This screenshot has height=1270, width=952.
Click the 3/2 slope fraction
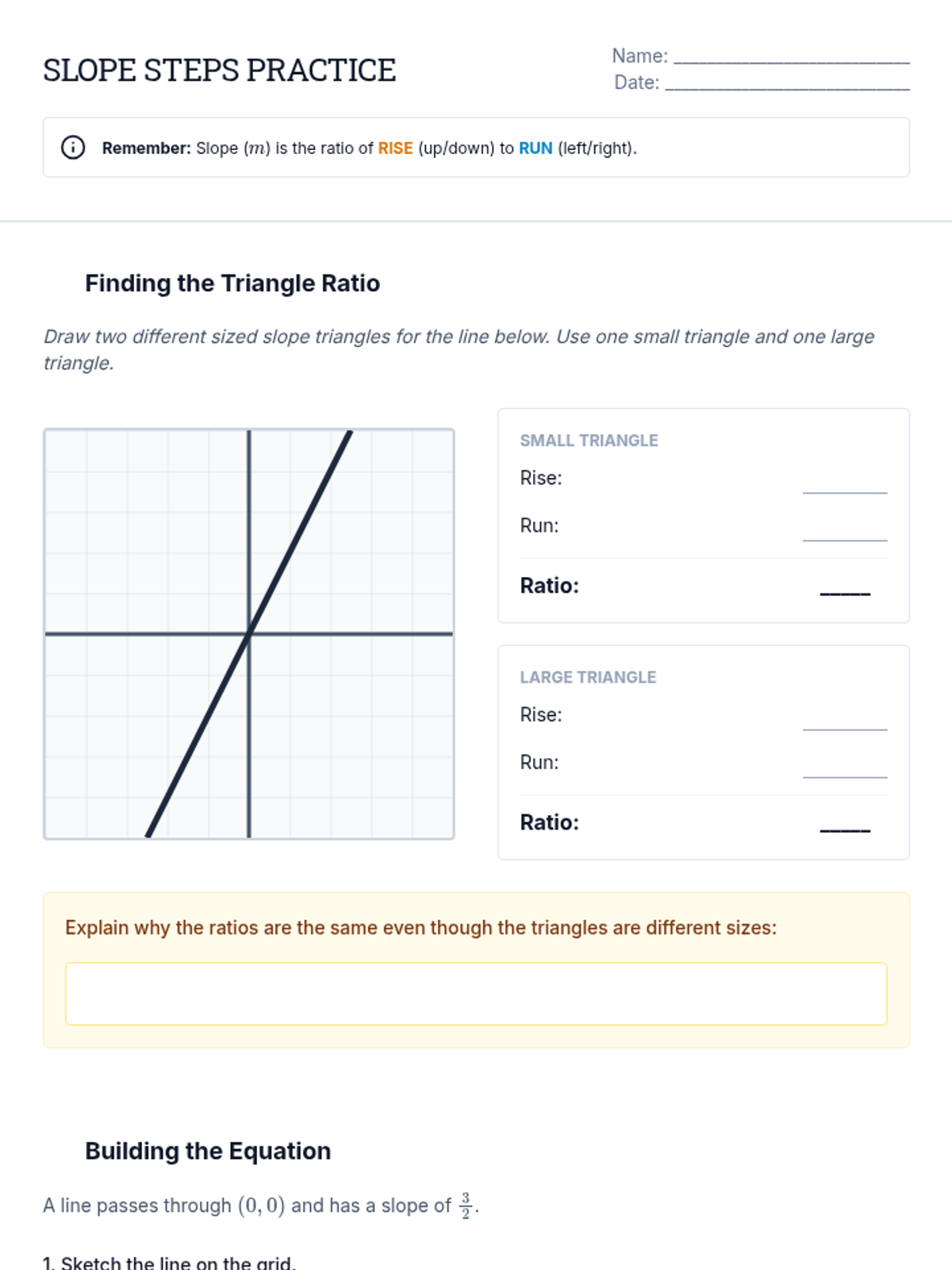[466, 1205]
